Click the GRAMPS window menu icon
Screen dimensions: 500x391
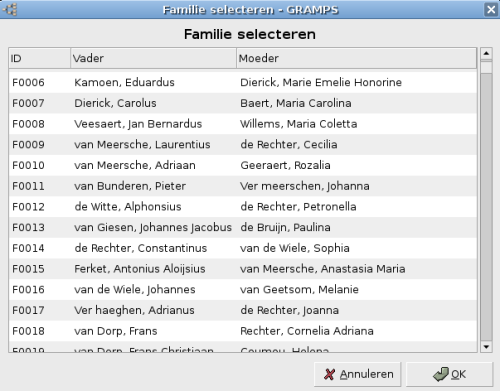tap(10, 9)
